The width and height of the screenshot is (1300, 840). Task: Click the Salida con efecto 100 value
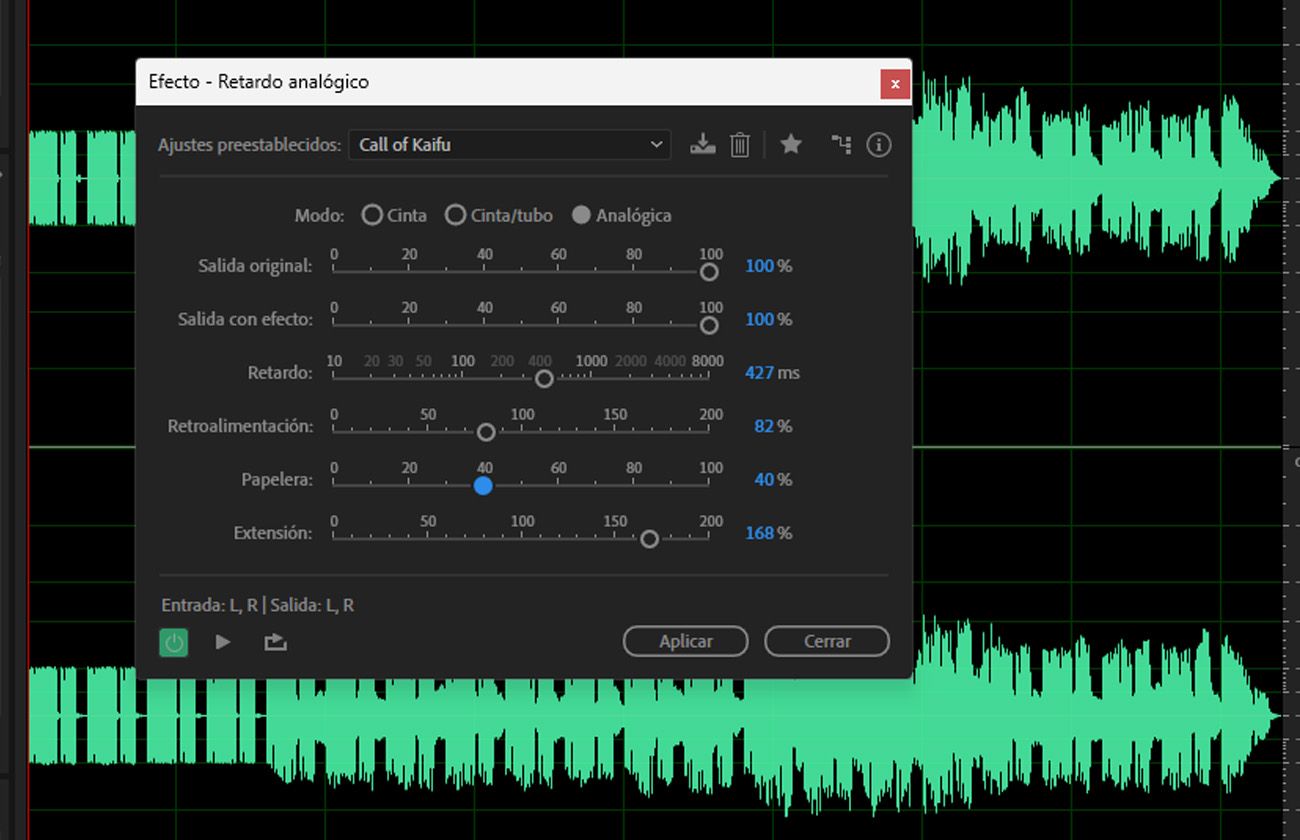[x=759, y=319]
